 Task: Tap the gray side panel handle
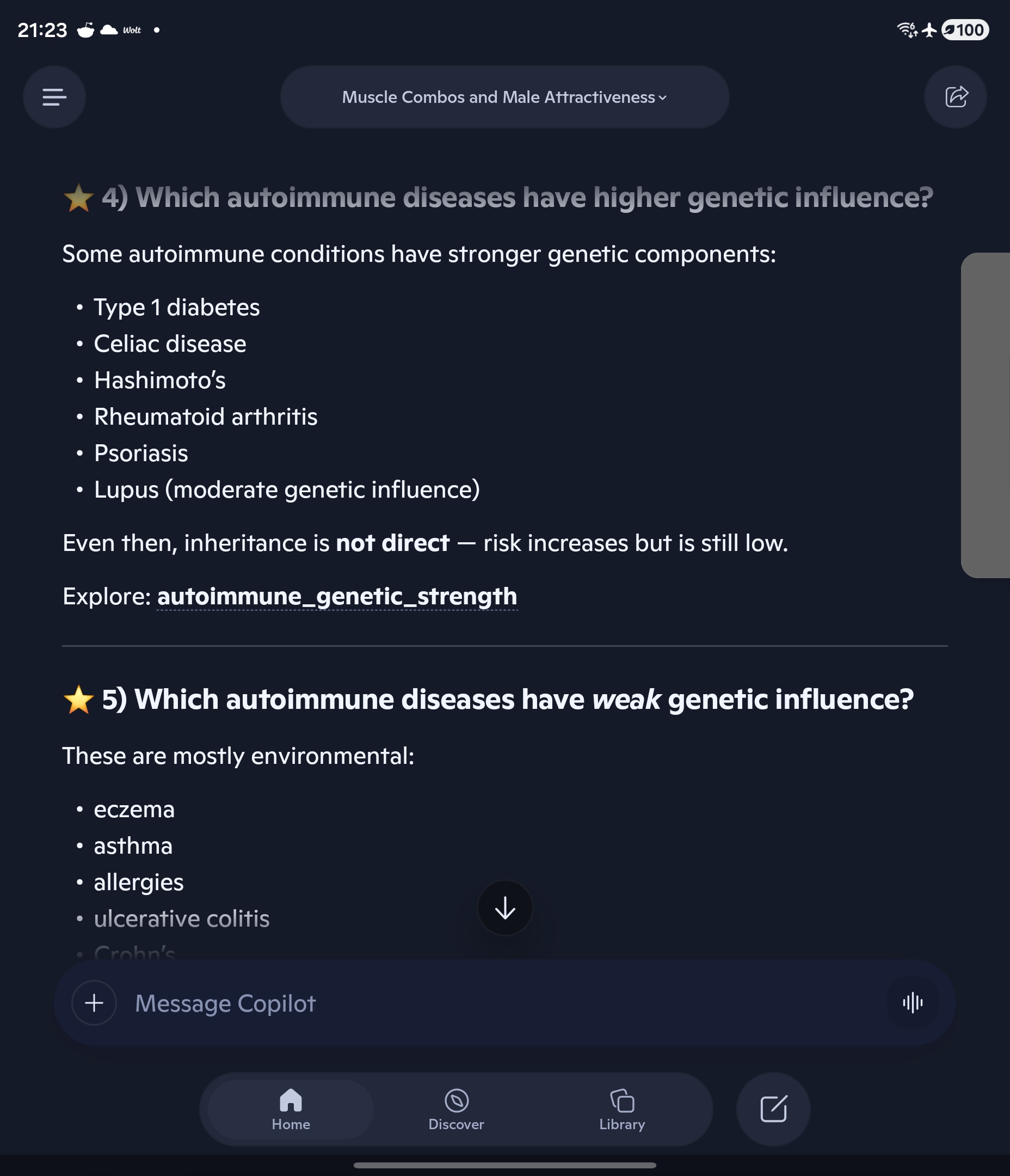[x=986, y=415]
